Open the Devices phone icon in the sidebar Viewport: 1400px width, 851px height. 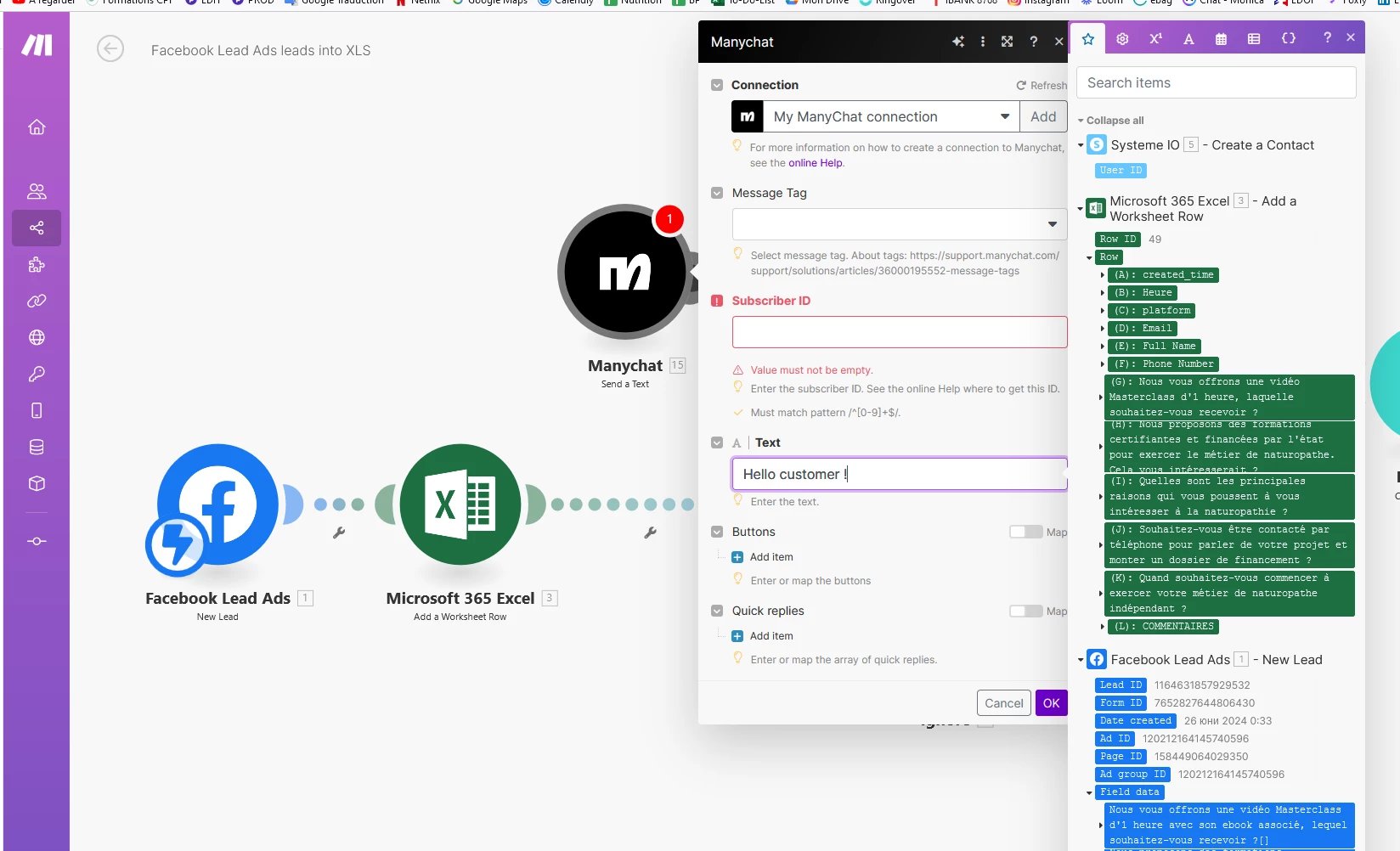coord(37,410)
